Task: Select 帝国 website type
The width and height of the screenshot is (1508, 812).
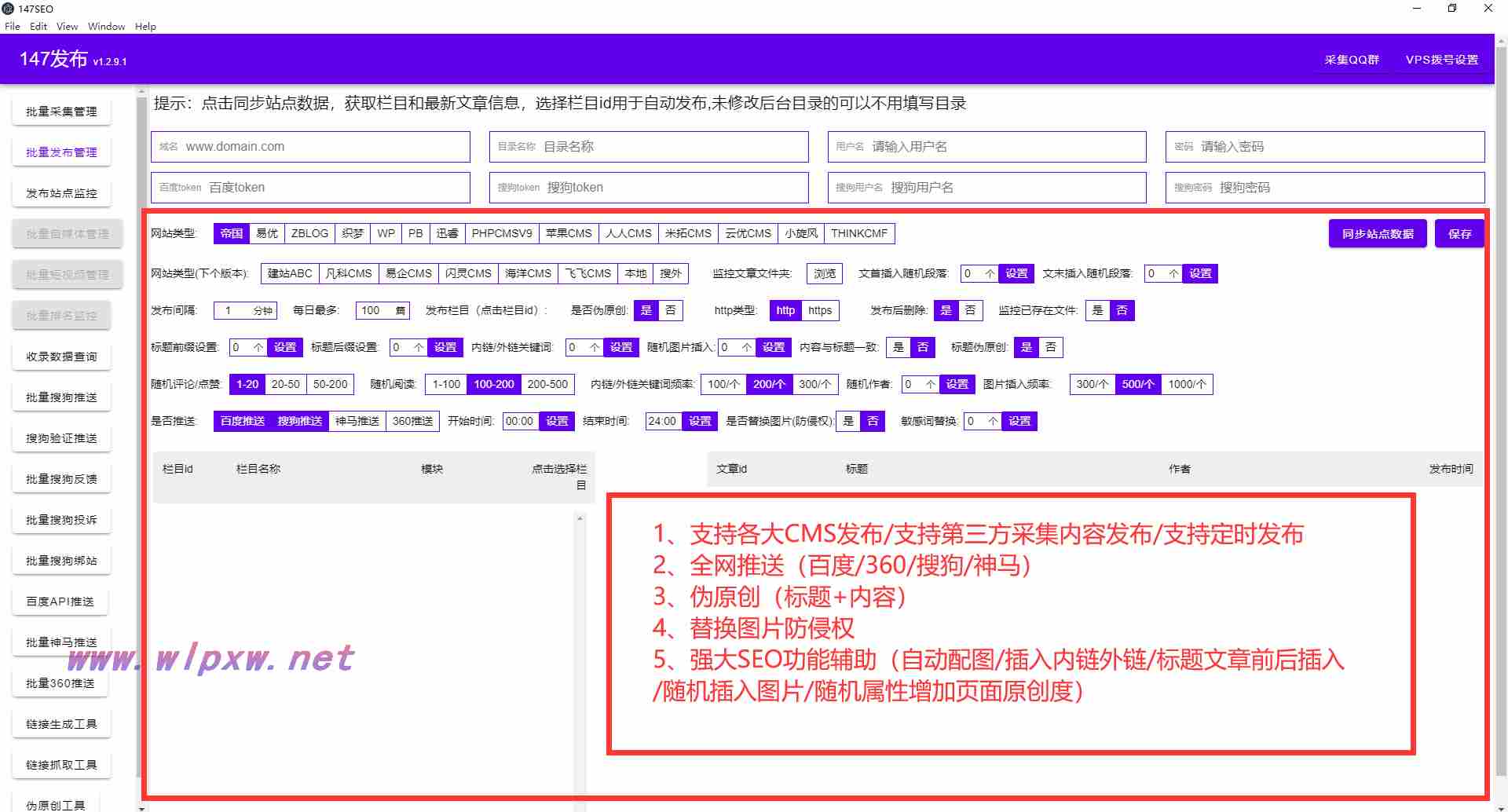Action: click(232, 233)
